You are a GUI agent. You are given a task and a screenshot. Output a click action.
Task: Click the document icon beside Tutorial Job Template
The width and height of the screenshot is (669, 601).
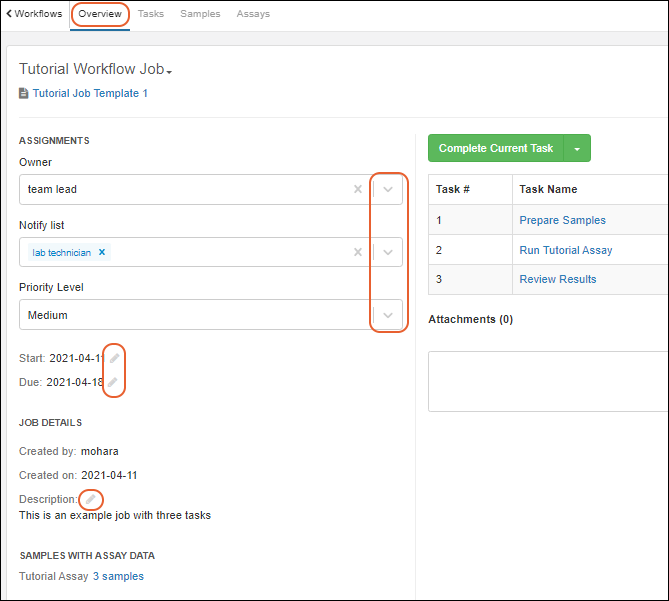click(24, 93)
